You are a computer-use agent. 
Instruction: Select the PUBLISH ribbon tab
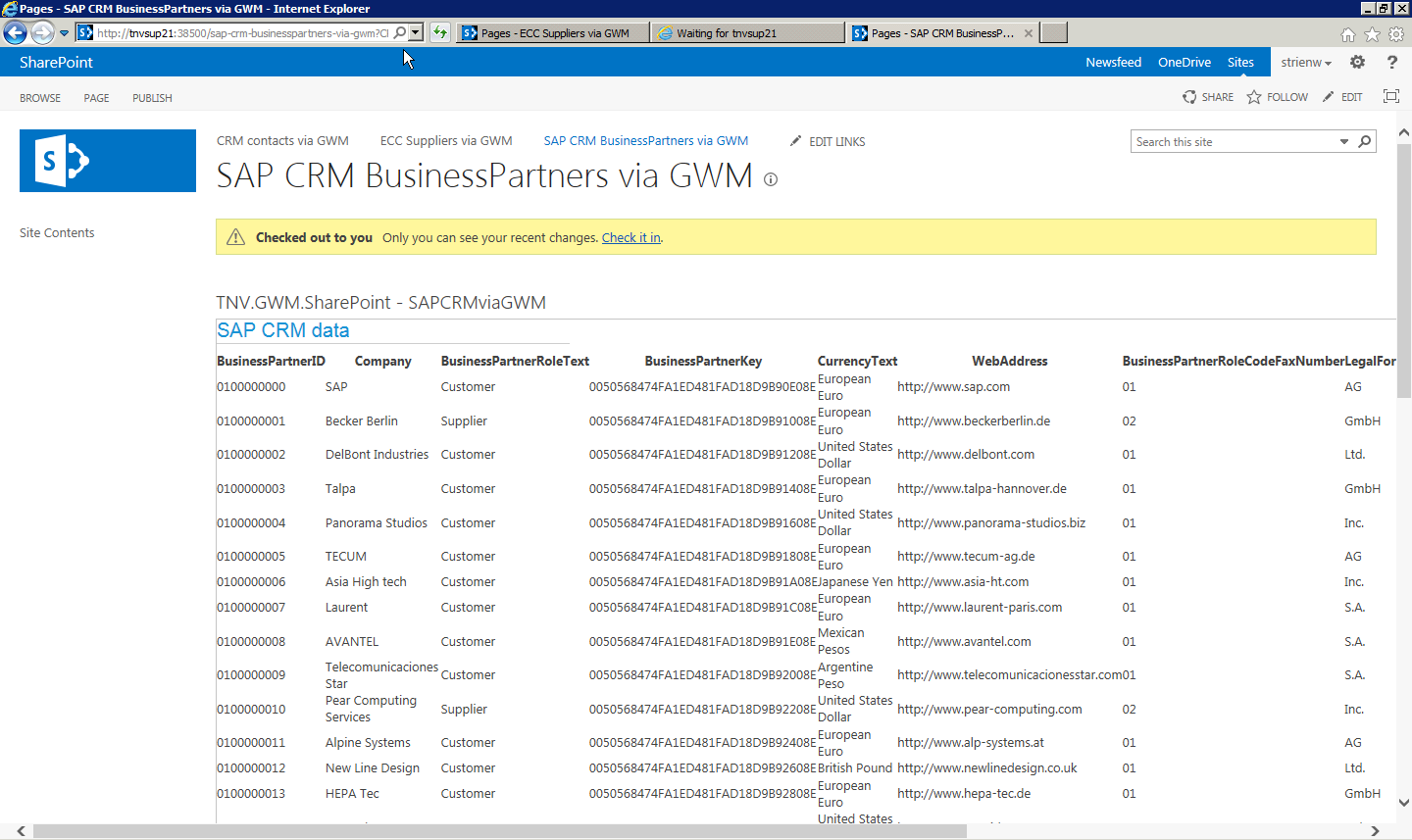point(152,98)
